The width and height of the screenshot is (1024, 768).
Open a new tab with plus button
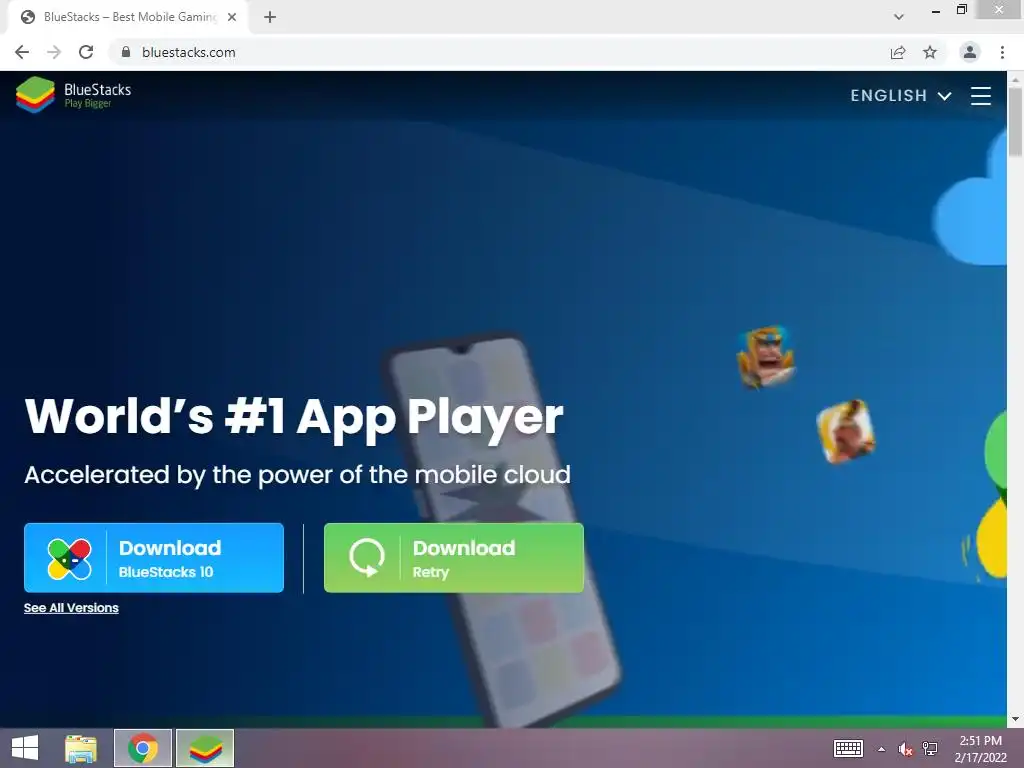270,17
